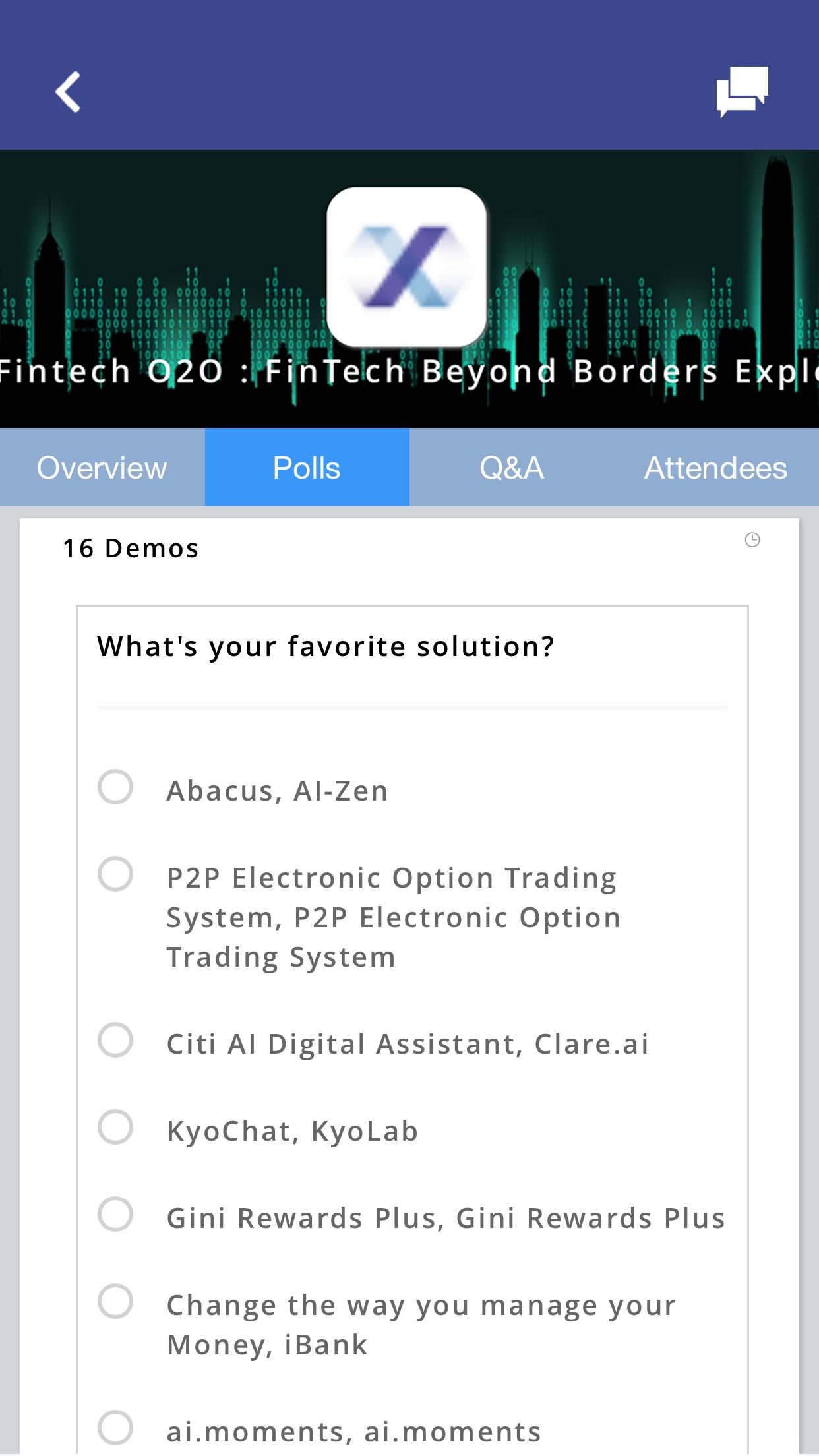Select Citi AI Digital Assistant radio option
Screen dimensions: 819x1456
(115, 1040)
